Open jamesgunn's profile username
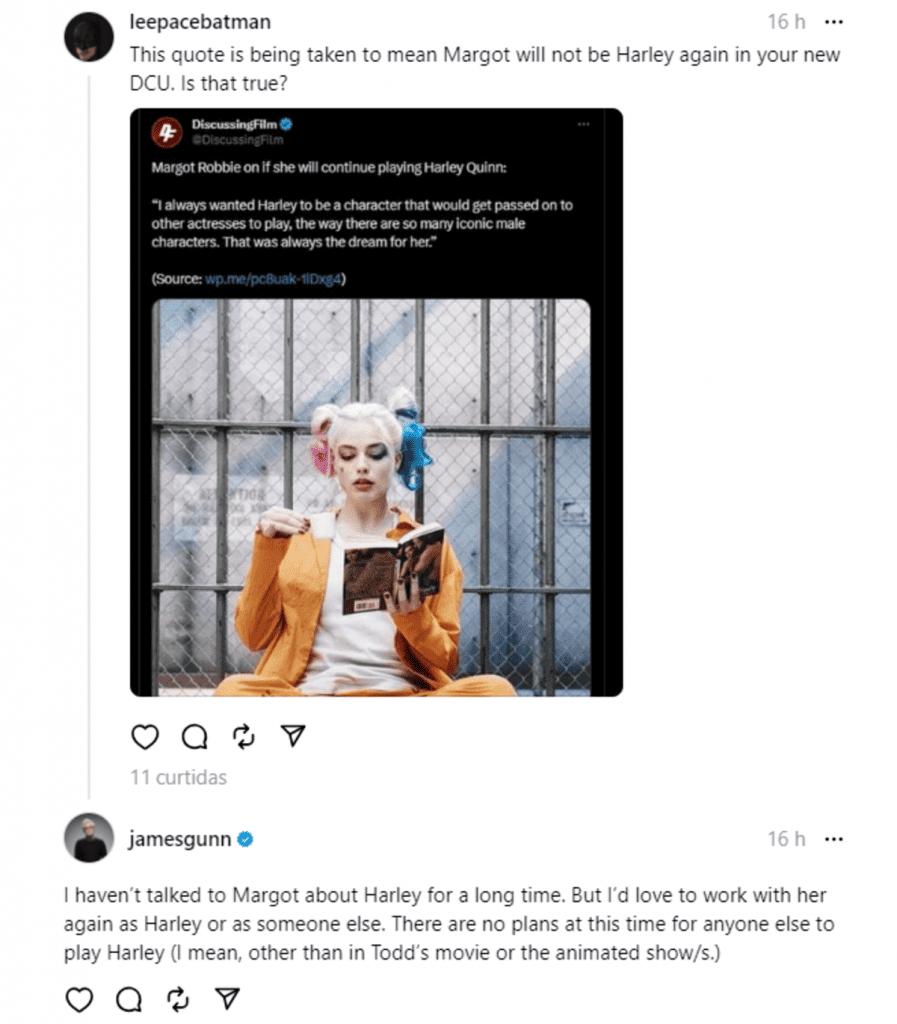 [180, 839]
